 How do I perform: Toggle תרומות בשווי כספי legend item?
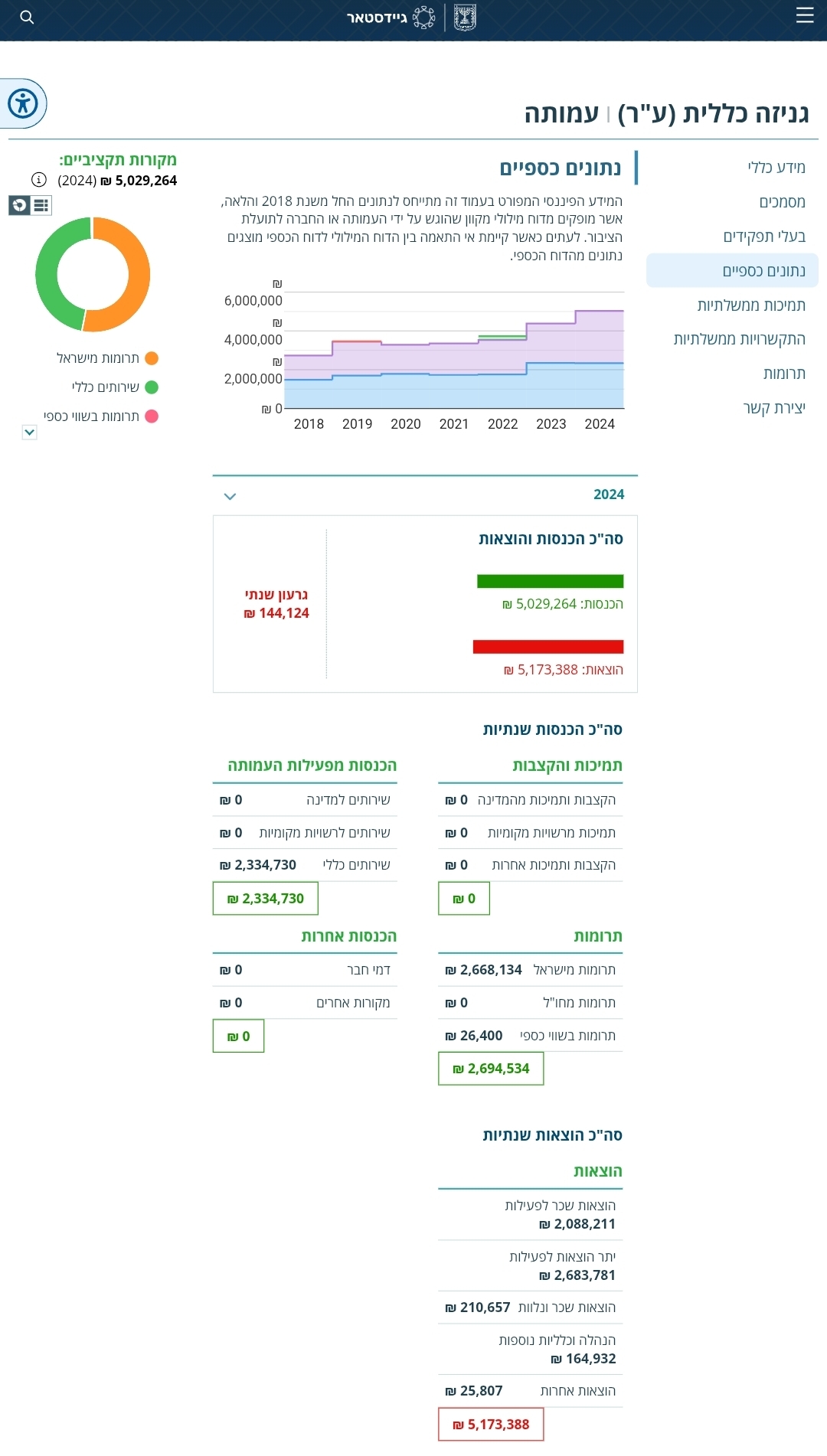pos(101,416)
